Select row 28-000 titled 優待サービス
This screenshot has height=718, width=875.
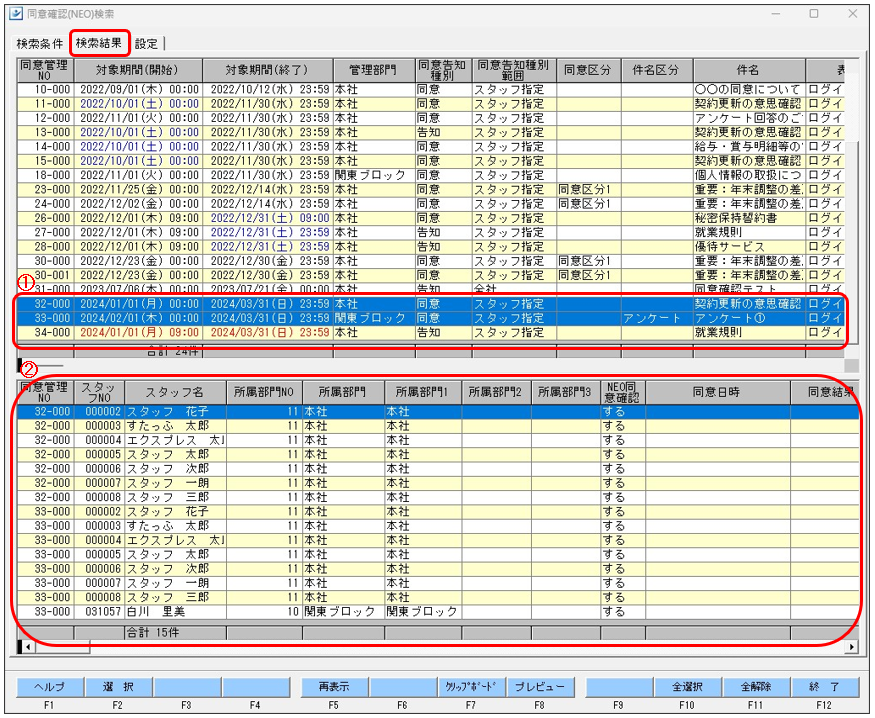pyautogui.click(x=430, y=247)
